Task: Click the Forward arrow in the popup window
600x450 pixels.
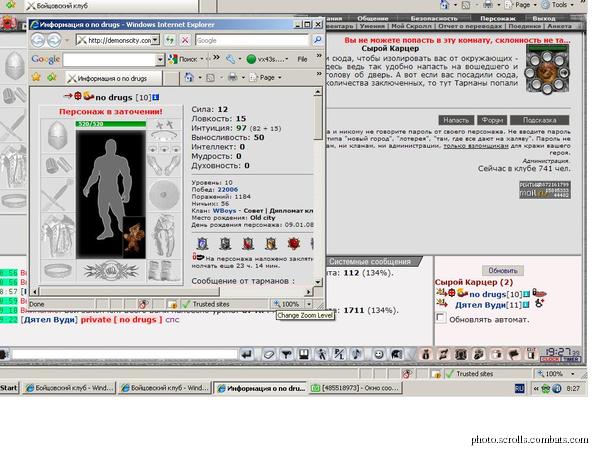Action: 54,40
